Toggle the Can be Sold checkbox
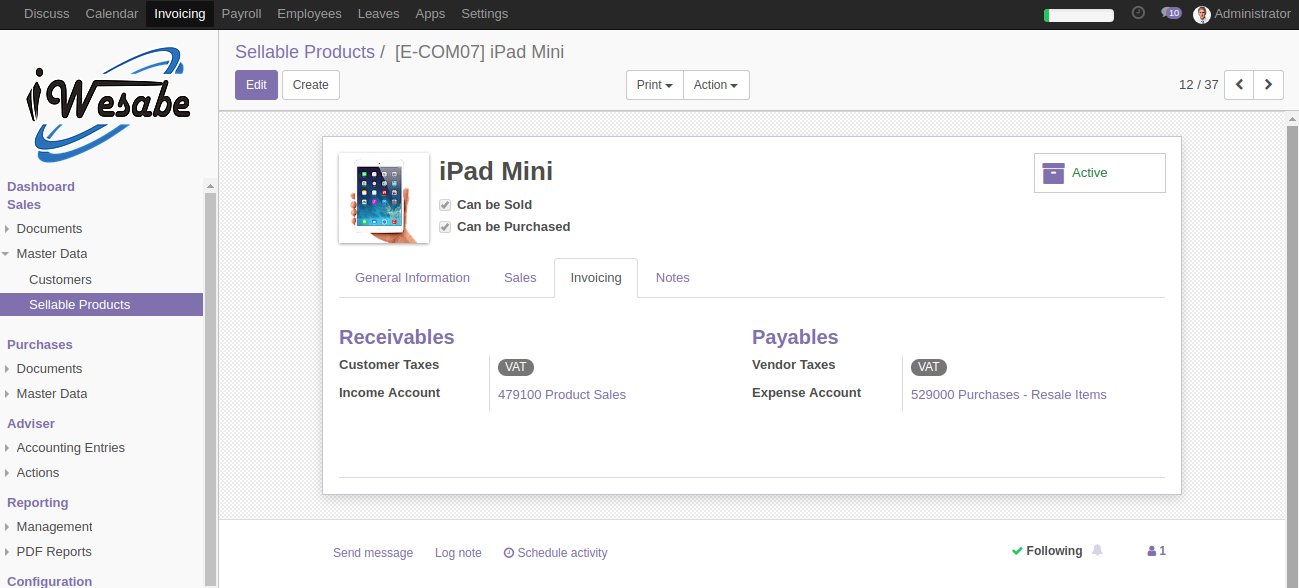The image size is (1299, 588). point(445,205)
